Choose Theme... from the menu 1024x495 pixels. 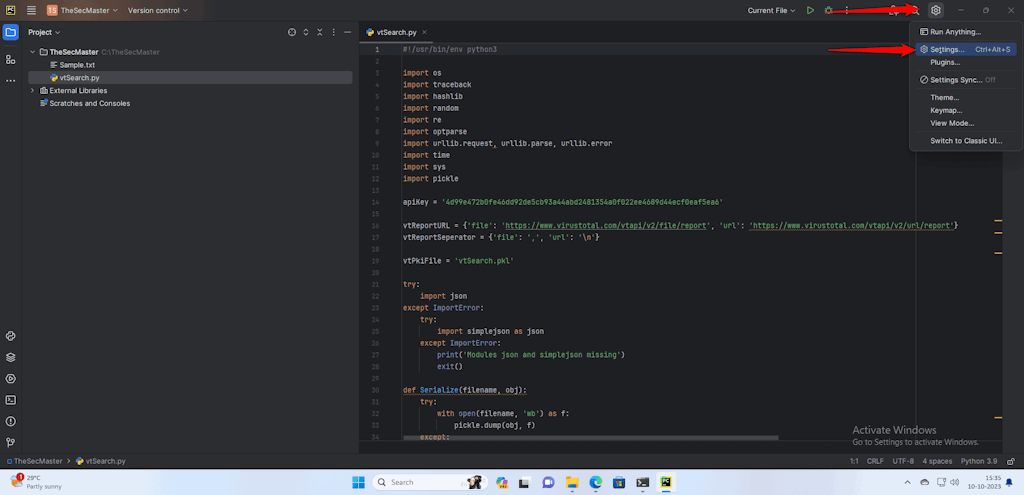click(x=966, y=97)
